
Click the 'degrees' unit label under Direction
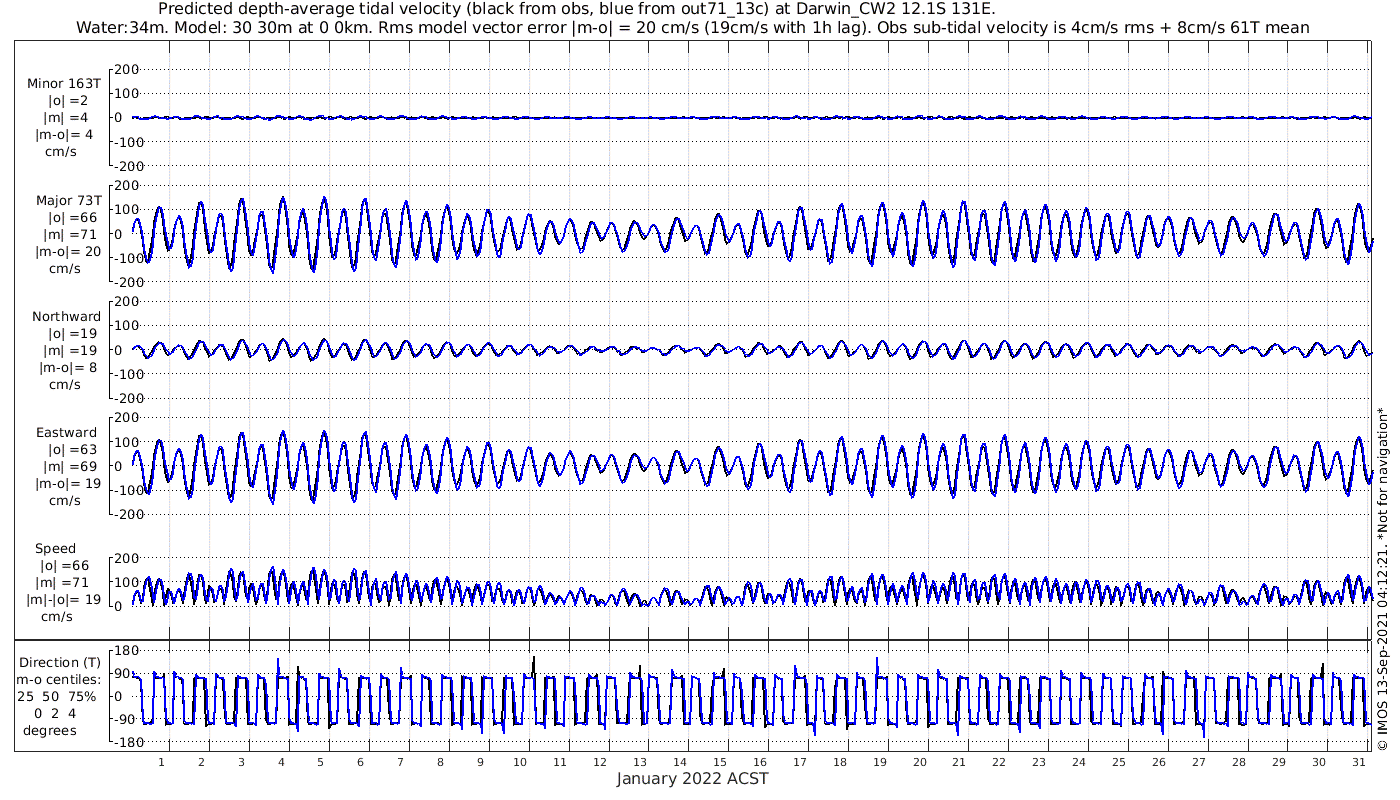pyautogui.click(x=52, y=730)
